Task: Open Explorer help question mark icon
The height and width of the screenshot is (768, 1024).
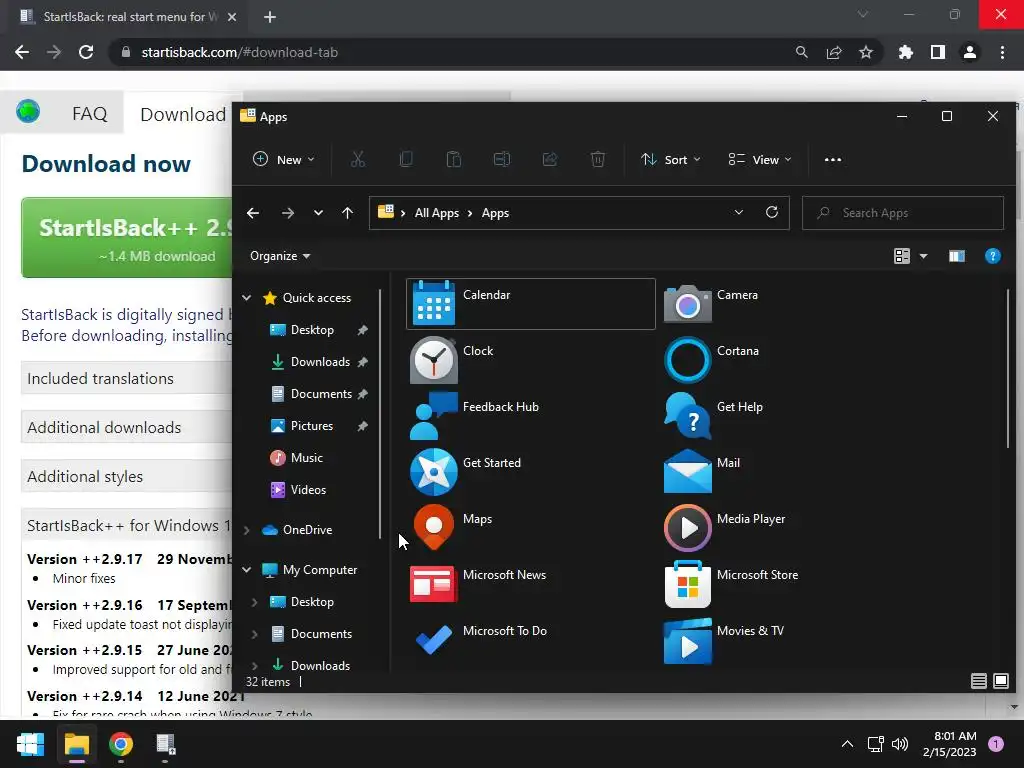Action: click(x=993, y=256)
